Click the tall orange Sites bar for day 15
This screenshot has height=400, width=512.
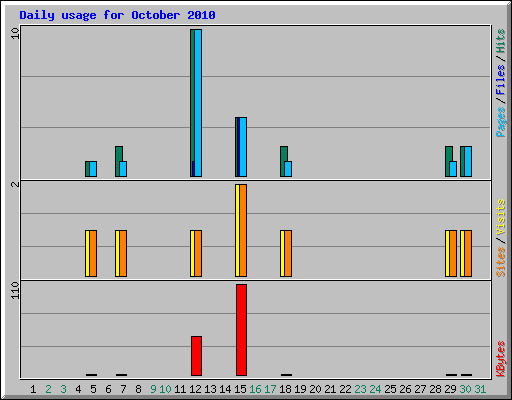(x=243, y=230)
